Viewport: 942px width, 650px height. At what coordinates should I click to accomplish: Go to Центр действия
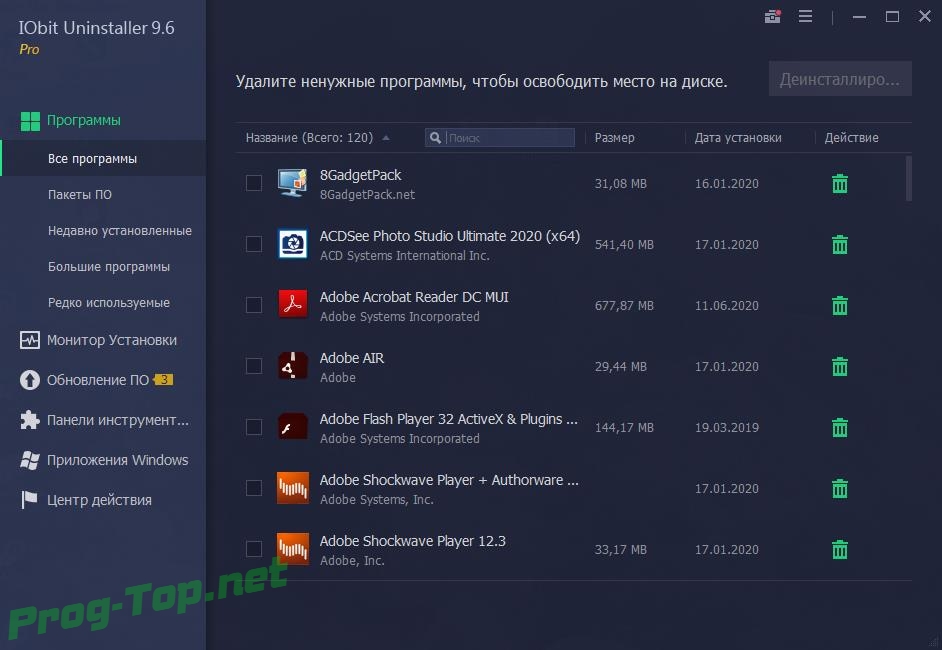99,500
